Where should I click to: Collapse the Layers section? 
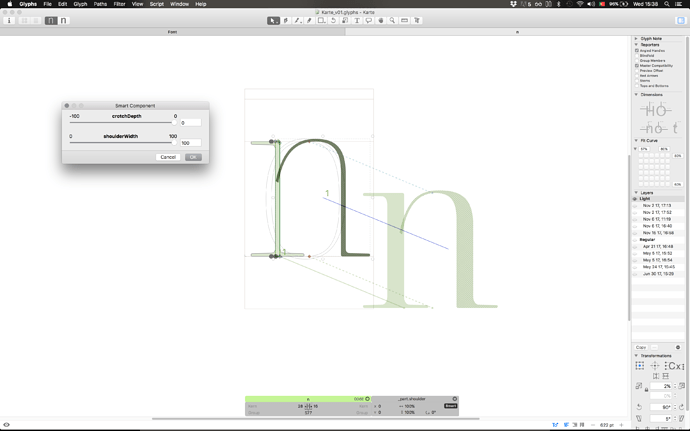point(636,193)
